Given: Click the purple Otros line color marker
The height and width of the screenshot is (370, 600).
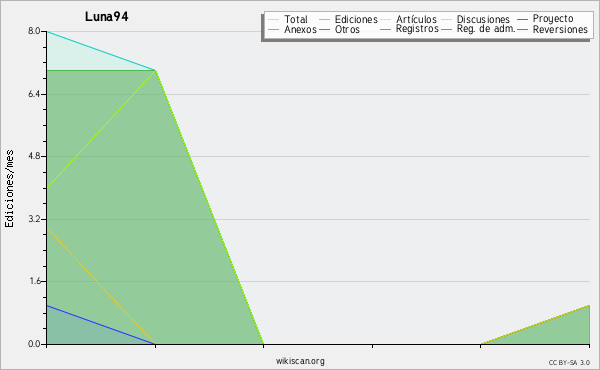Looking at the screenshot, I should (324, 29).
